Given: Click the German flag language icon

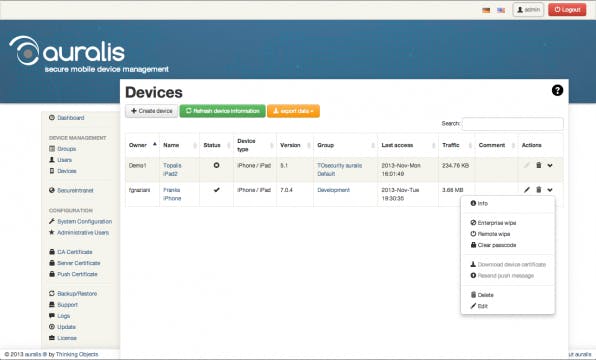Looking at the screenshot, I should (486, 10).
